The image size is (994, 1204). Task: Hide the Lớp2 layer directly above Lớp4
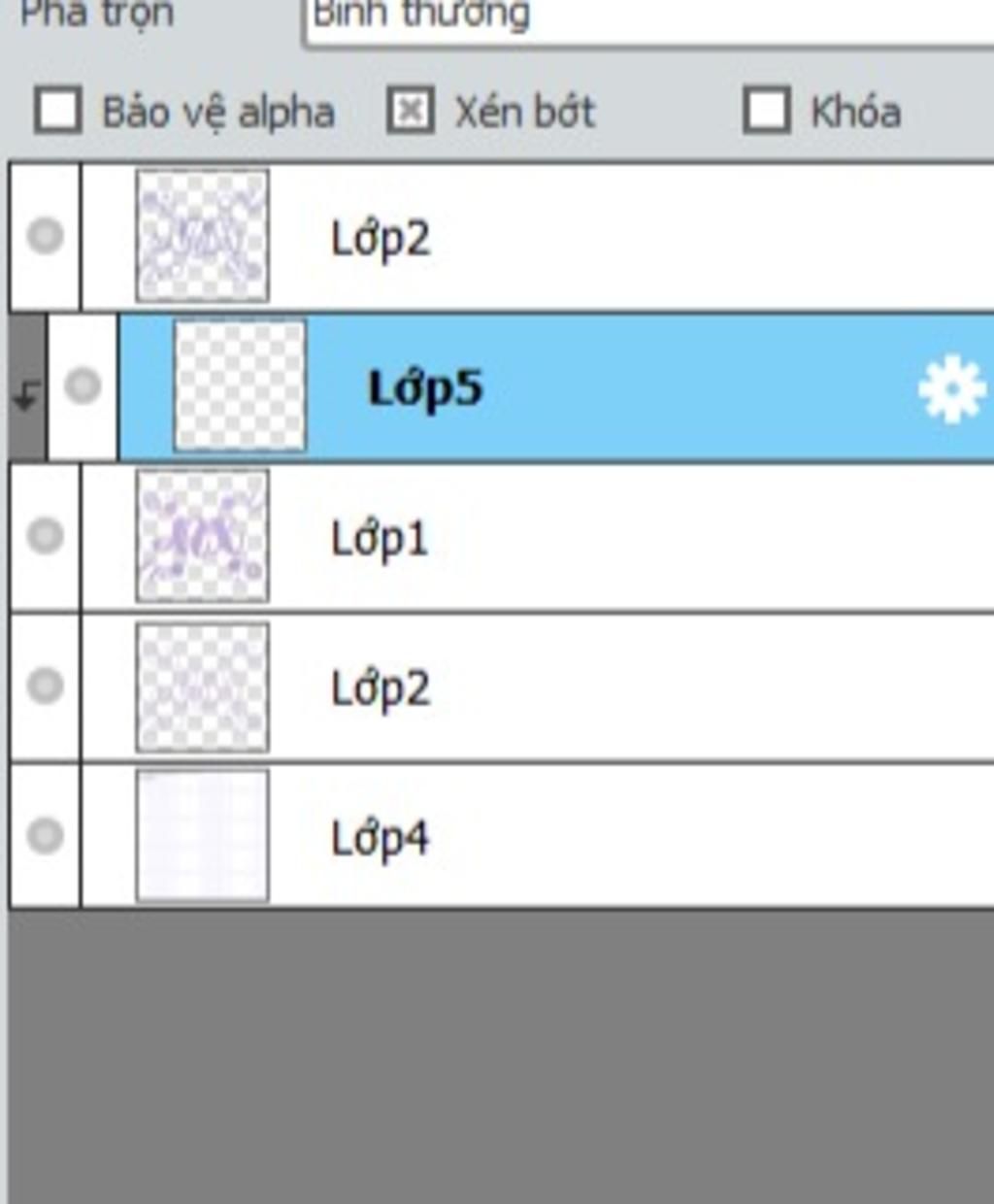[x=46, y=686]
